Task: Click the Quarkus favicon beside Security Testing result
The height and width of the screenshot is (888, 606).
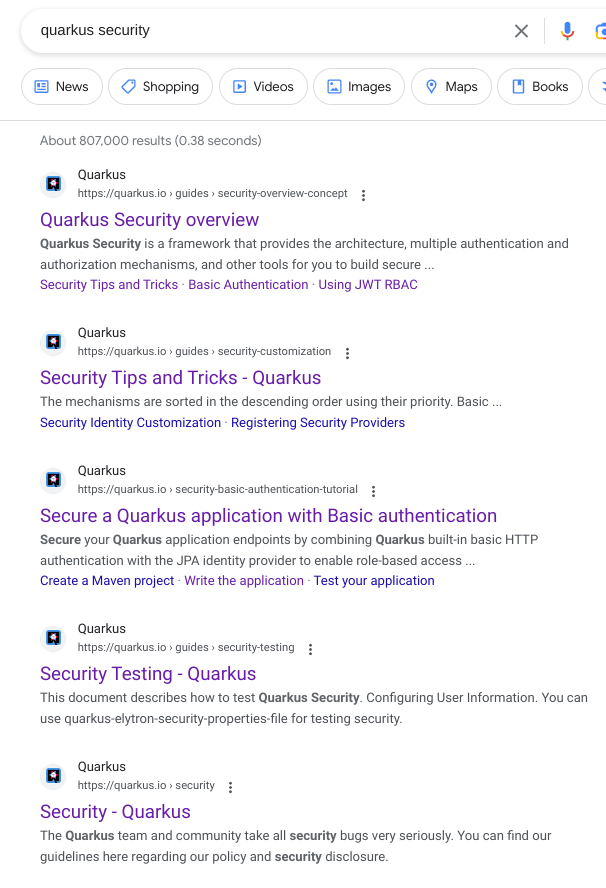Action: pyautogui.click(x=53, y=638)
